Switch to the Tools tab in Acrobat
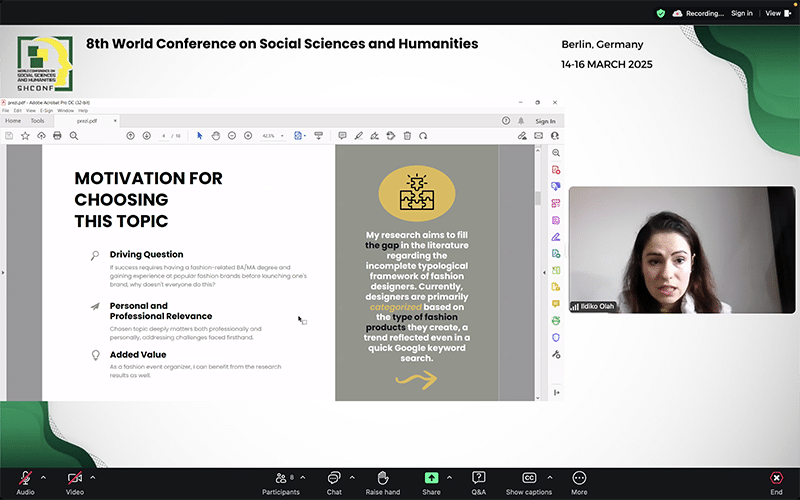This screenshot has width=800, height=500. pos(37,120)
